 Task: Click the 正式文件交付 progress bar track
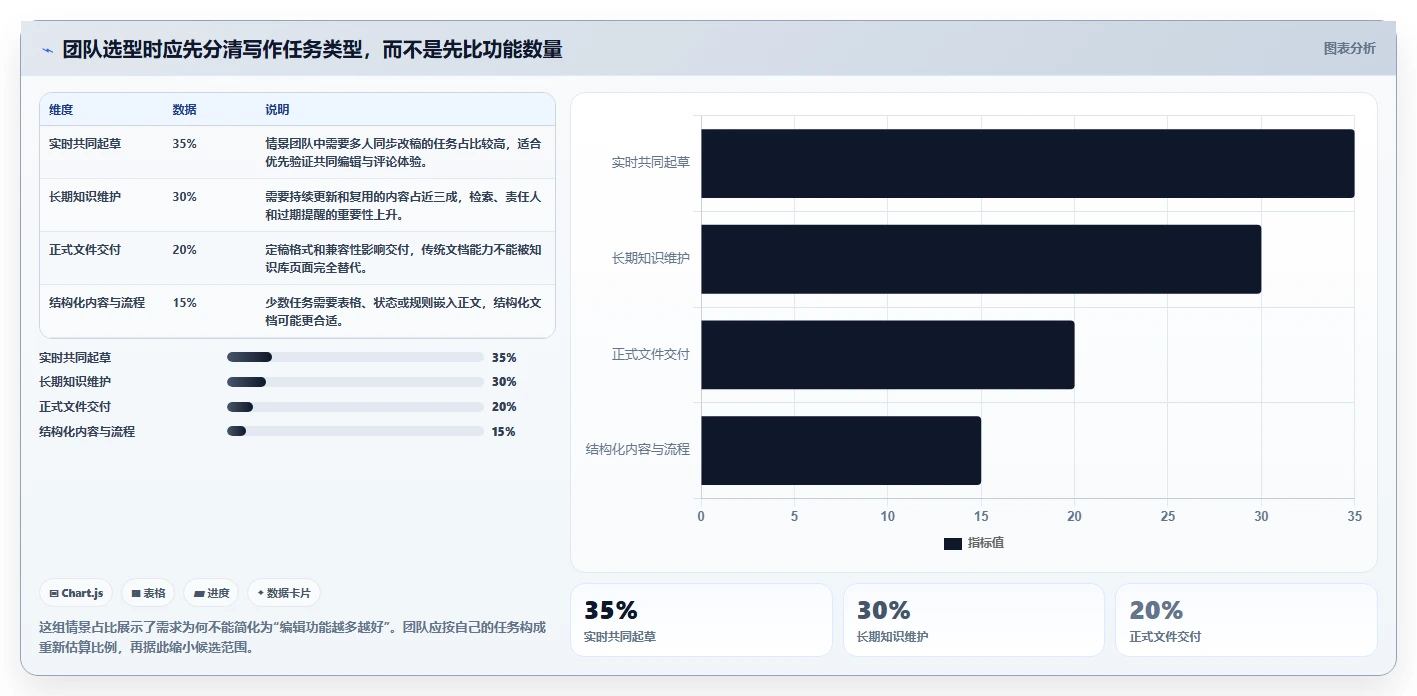point(355,407)
